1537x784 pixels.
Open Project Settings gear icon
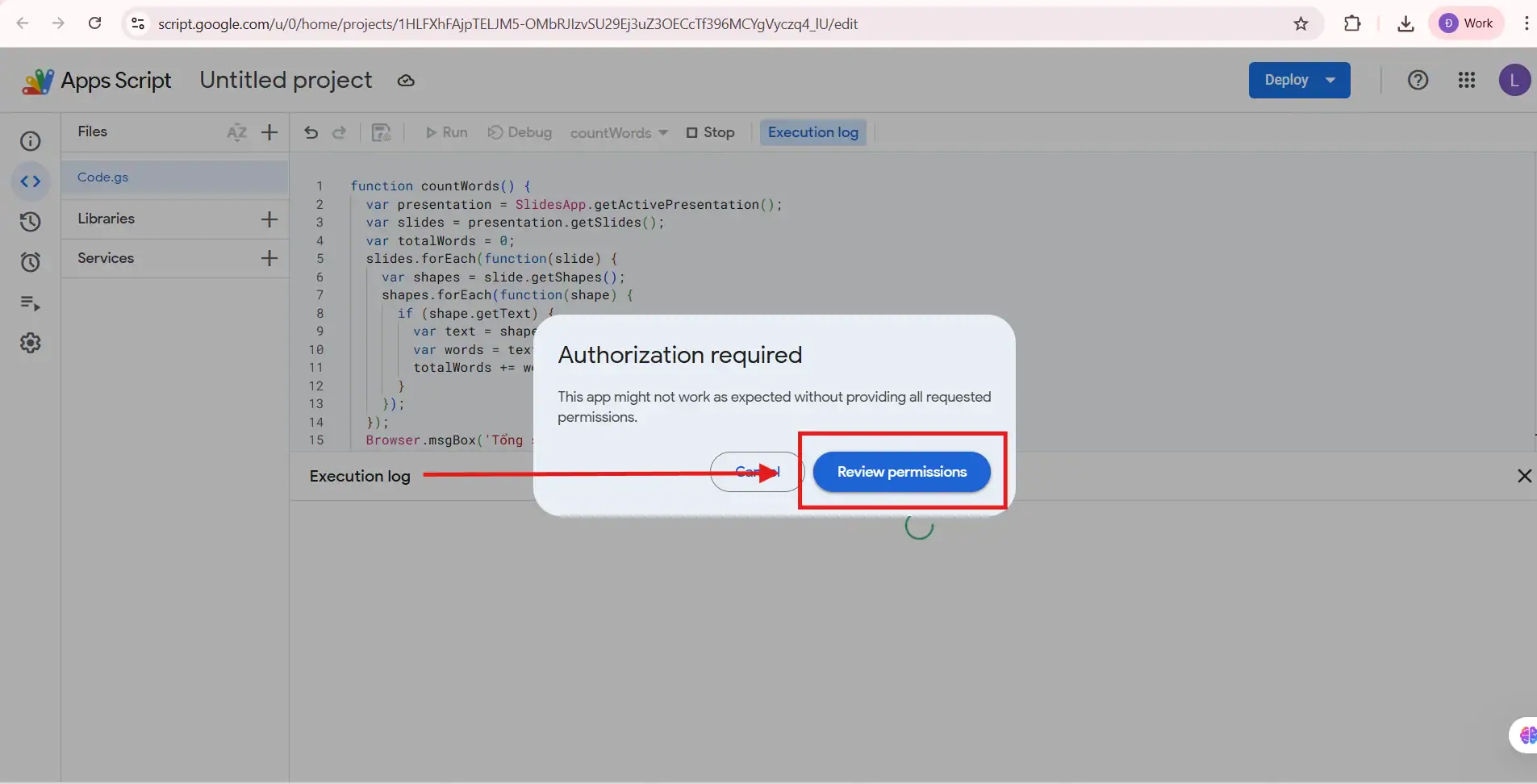(31, 343)
